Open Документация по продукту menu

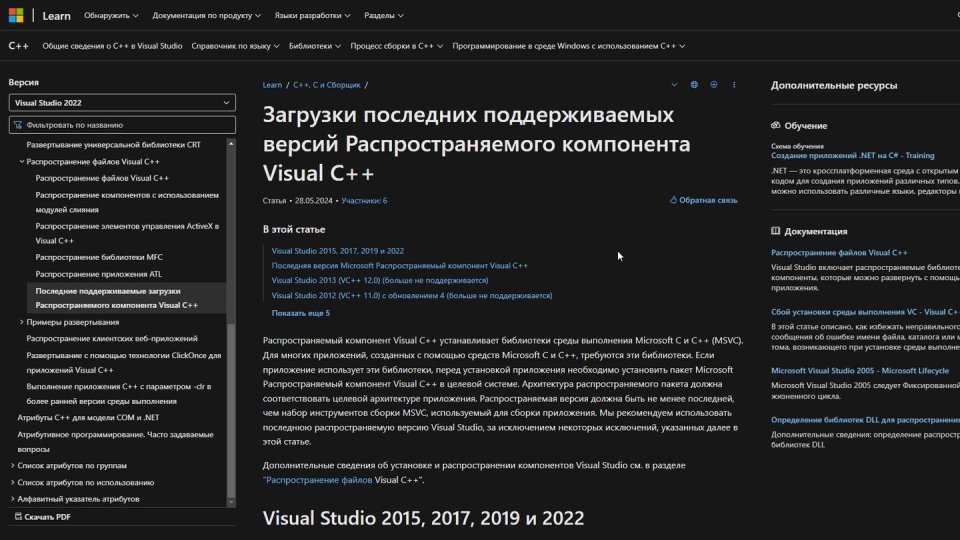point(206,15)
